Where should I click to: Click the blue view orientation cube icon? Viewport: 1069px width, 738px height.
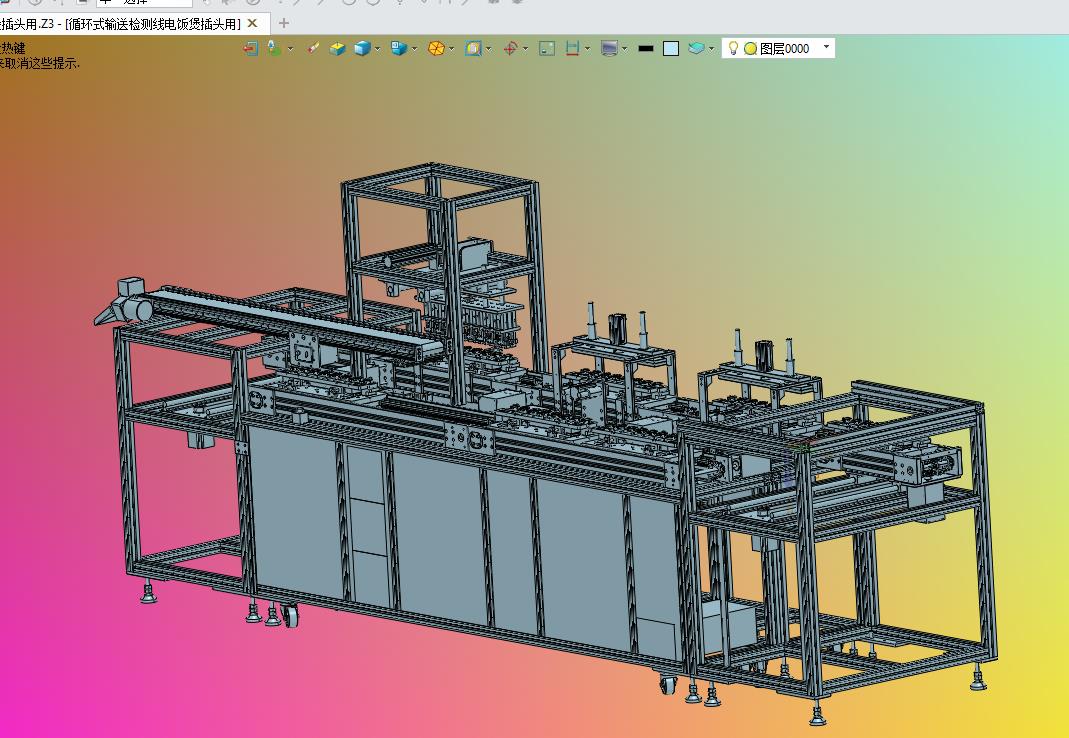(x=399, y=48)
